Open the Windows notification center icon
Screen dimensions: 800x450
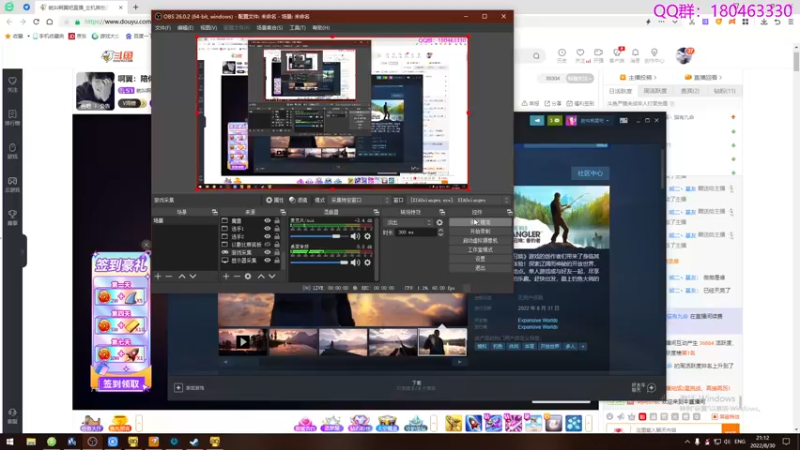click(786, 442)
